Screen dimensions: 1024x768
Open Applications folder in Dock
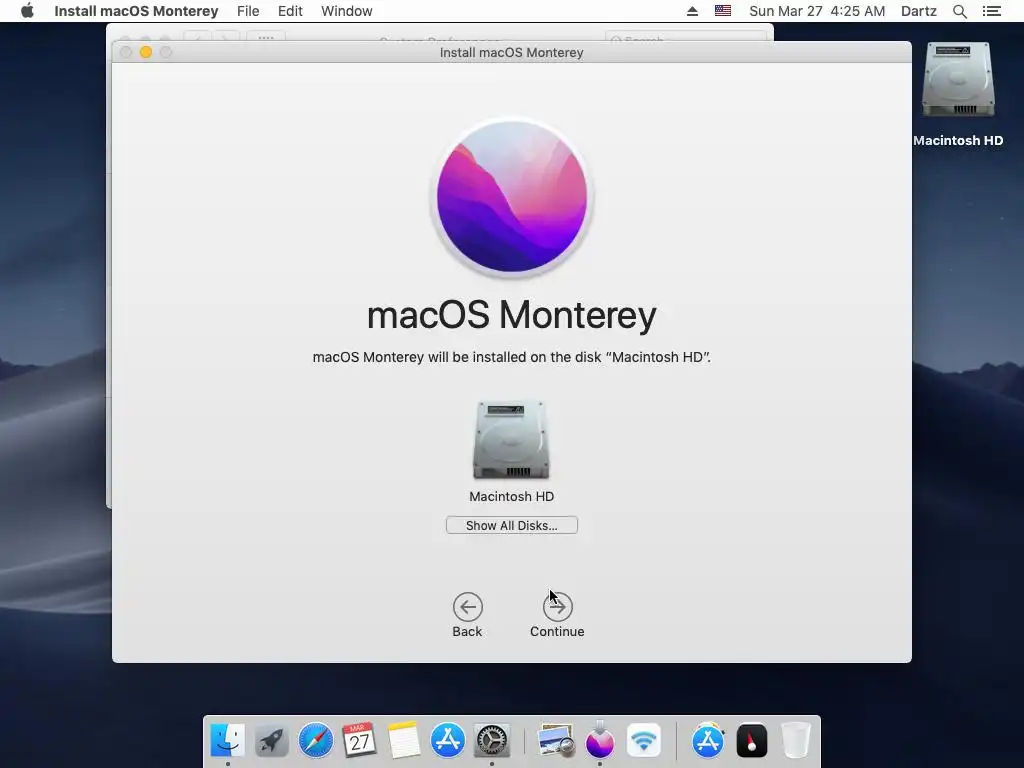pyautogui.click(x=708, y=741)
